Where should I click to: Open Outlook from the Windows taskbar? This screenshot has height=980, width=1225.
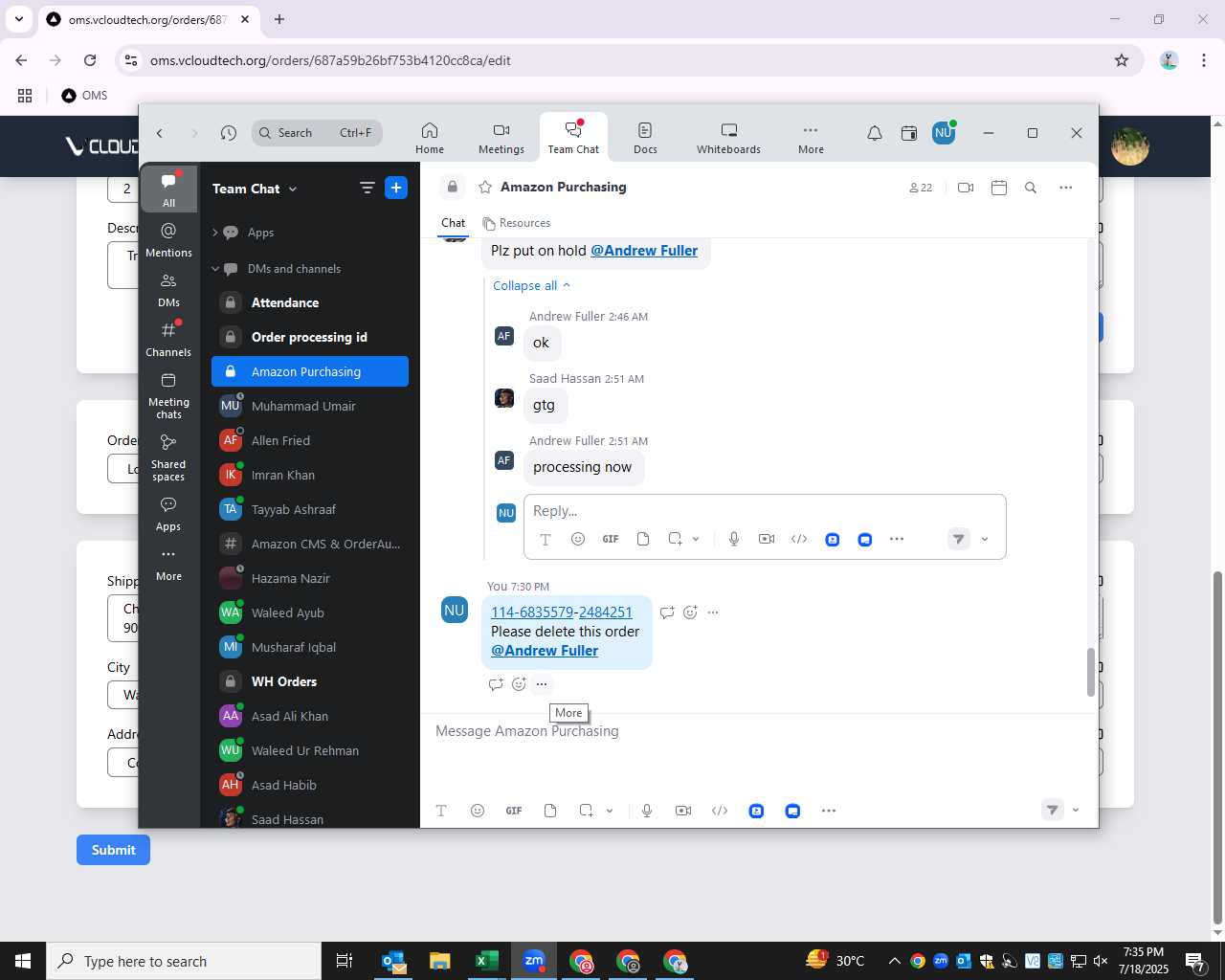click(x=393, y=961)
